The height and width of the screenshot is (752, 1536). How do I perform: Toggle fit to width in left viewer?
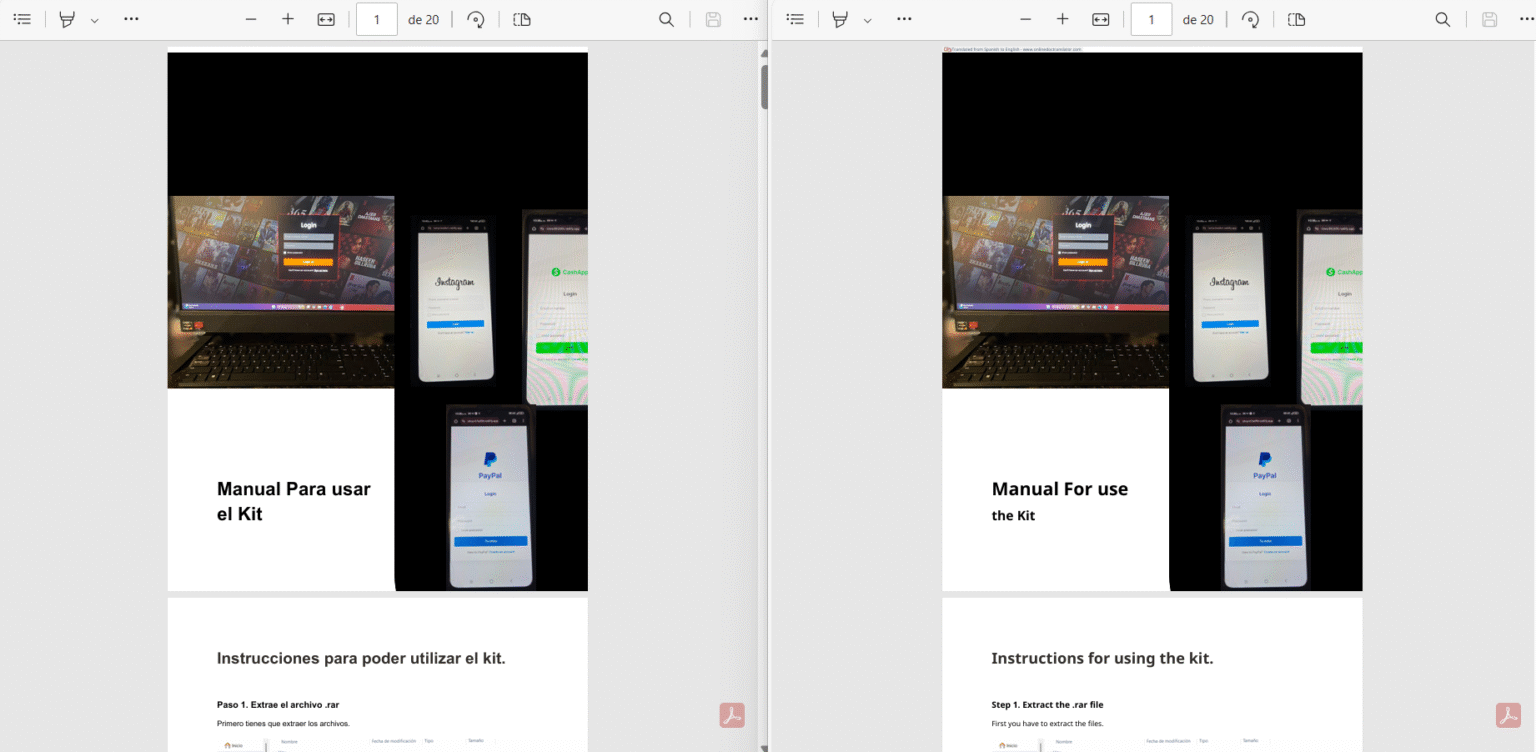[x=326, y=19]
